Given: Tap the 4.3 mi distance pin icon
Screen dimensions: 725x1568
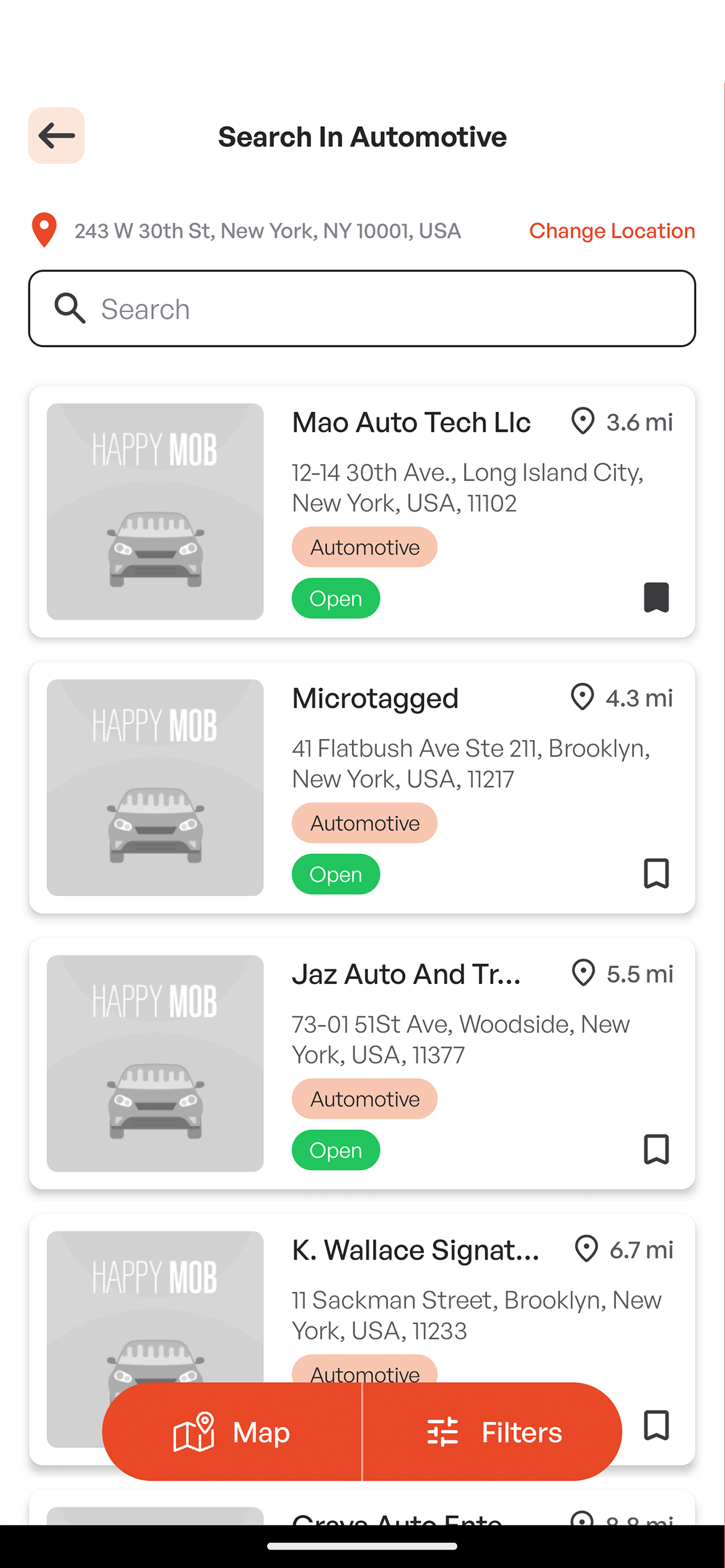Looking at the screenshot, I should pos(582,697).
